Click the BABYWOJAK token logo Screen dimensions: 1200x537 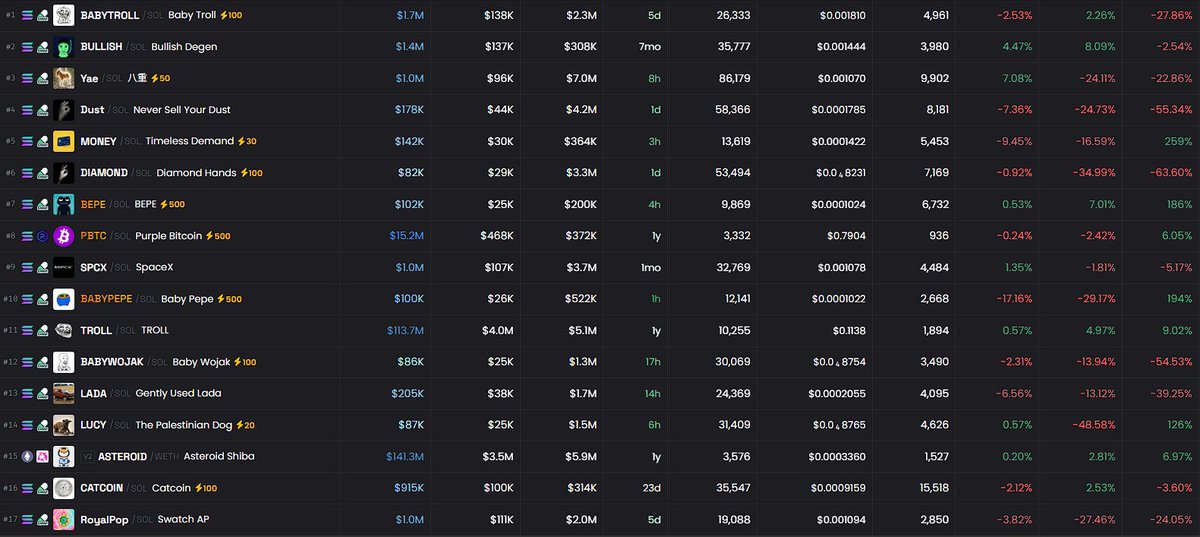tap(64, 362)
